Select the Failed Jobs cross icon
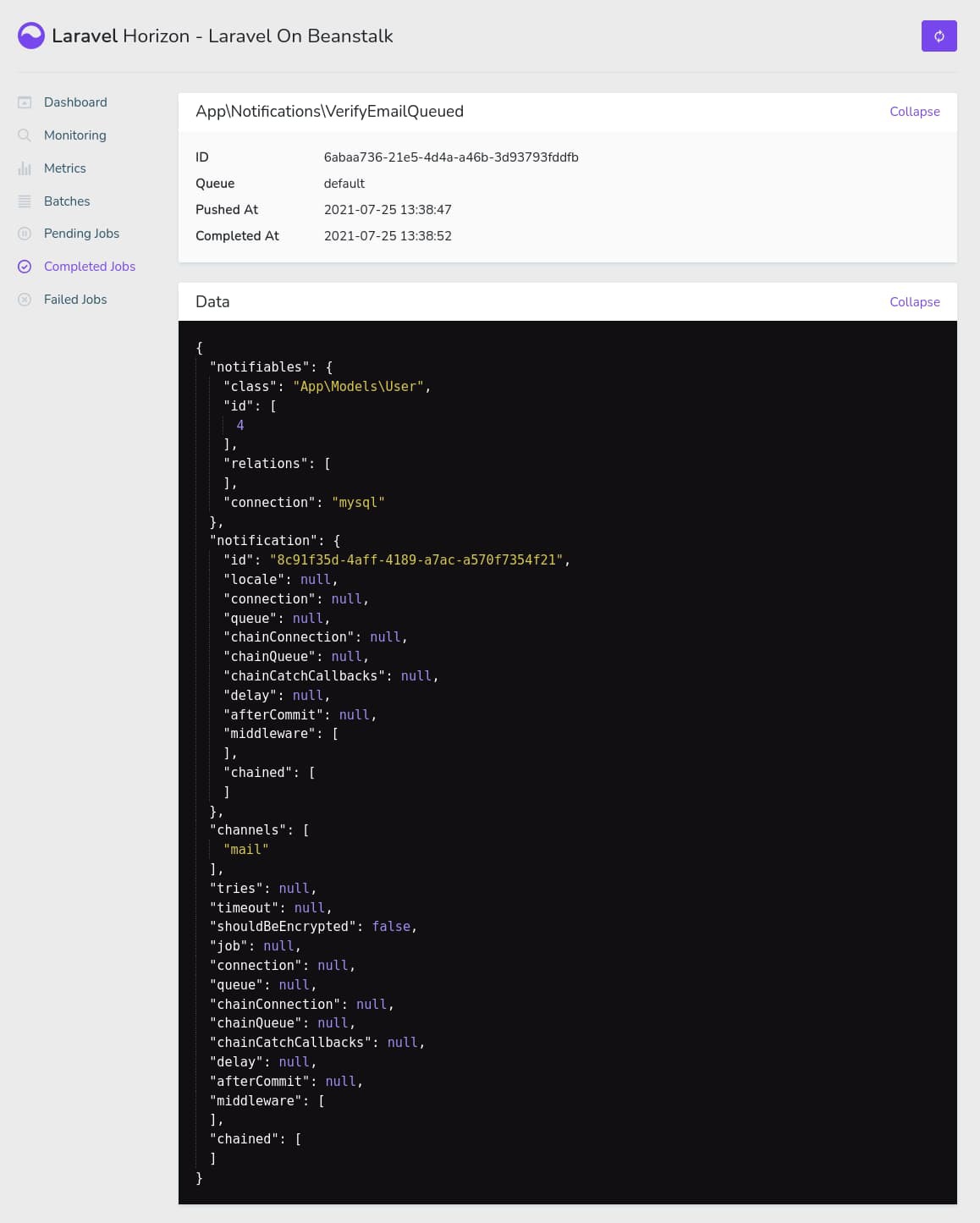The width and height of the screenshot is (980, 1223). [25, 299]
